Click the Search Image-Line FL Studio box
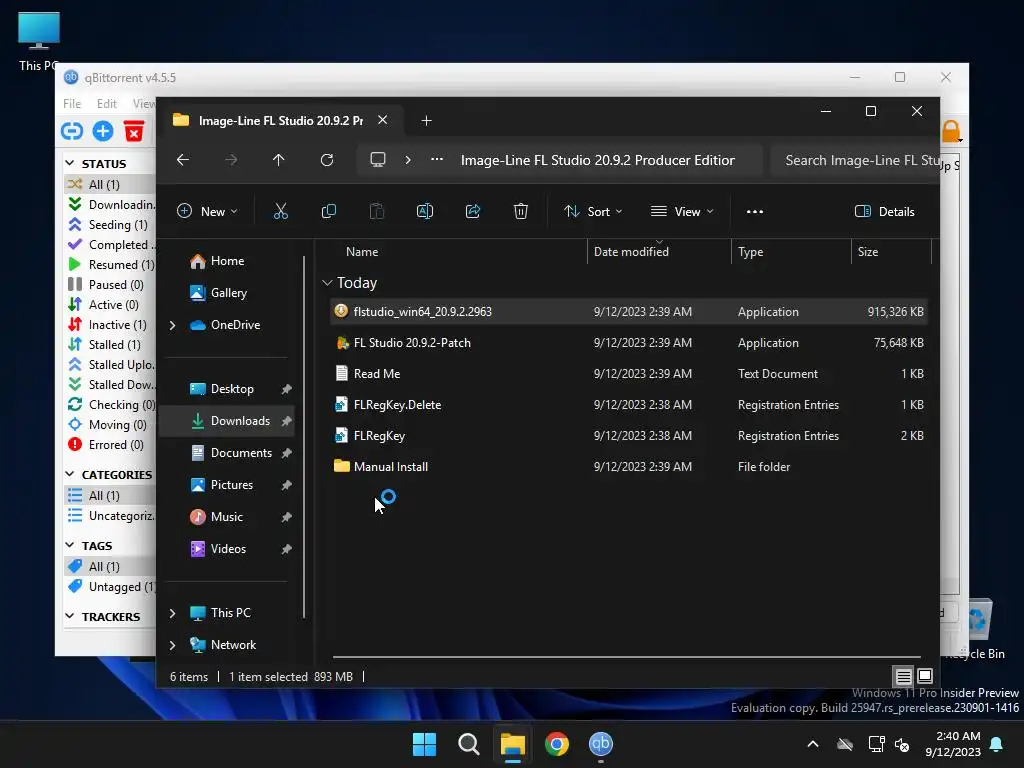Screen dimensions: 1024x768 click(856, 160)
